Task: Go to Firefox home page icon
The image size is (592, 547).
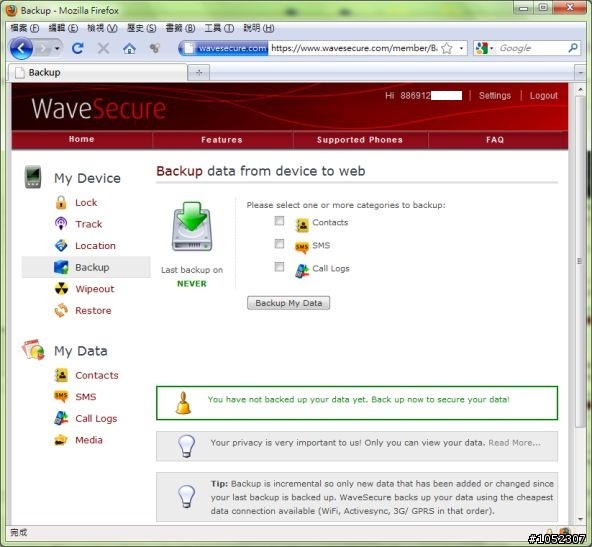Action: coord(129,48)
